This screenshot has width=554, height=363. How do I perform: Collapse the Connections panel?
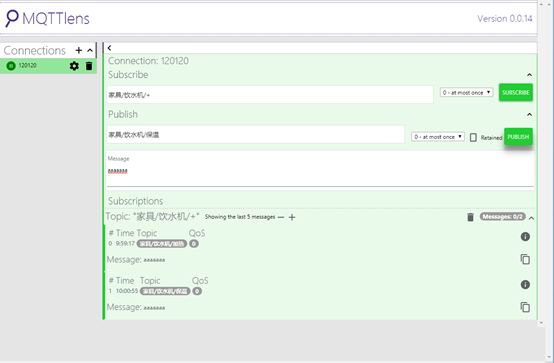[x=90, y=51]
